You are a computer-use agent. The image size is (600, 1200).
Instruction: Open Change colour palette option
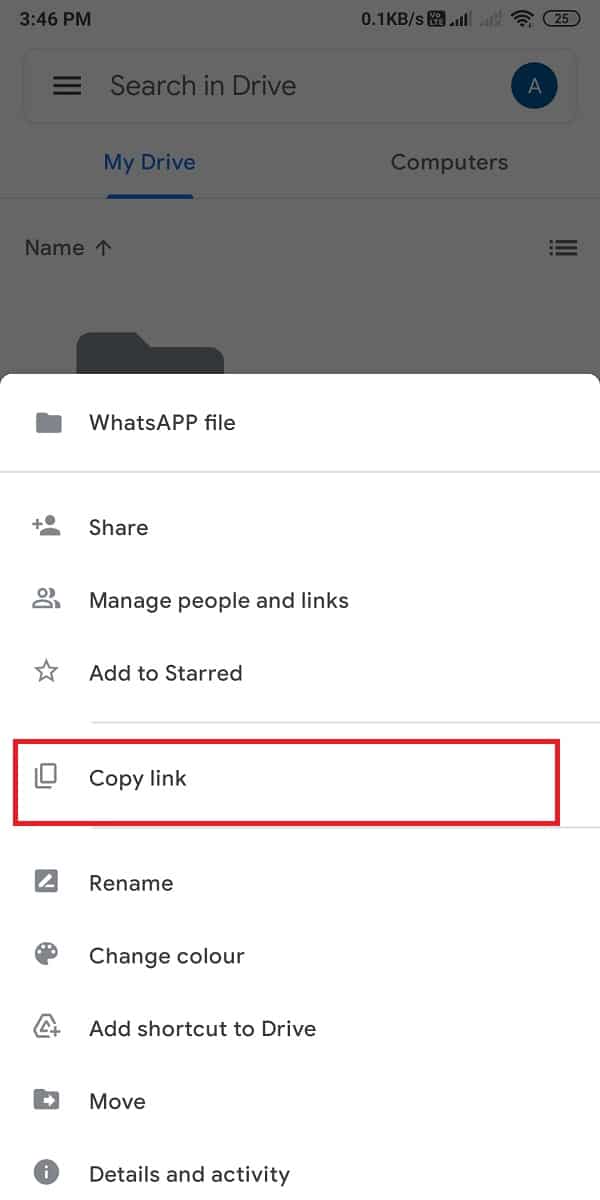[x=166, y=956]
